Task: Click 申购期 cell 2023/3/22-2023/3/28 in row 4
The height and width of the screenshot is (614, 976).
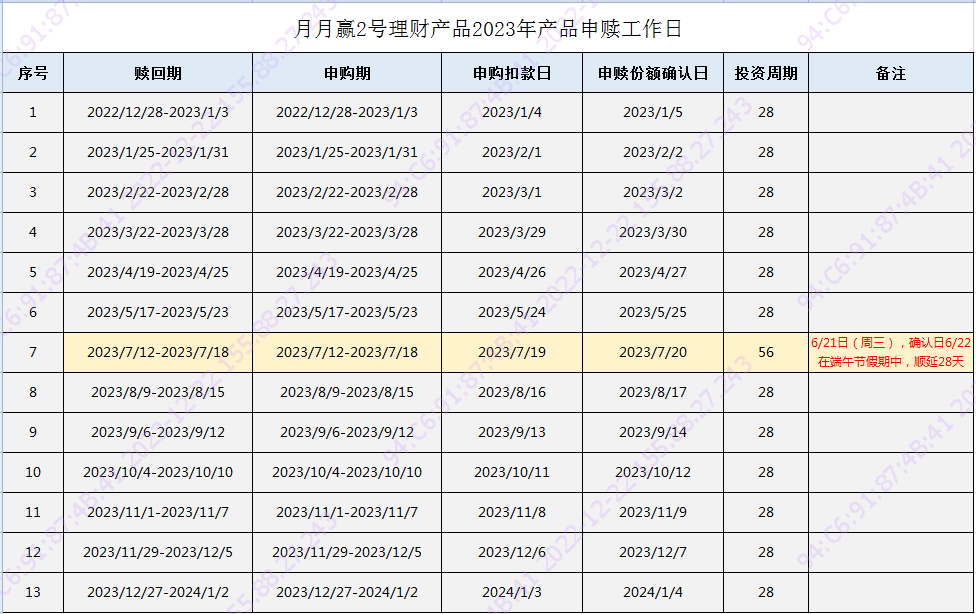Action: click(x=347, y=232)
